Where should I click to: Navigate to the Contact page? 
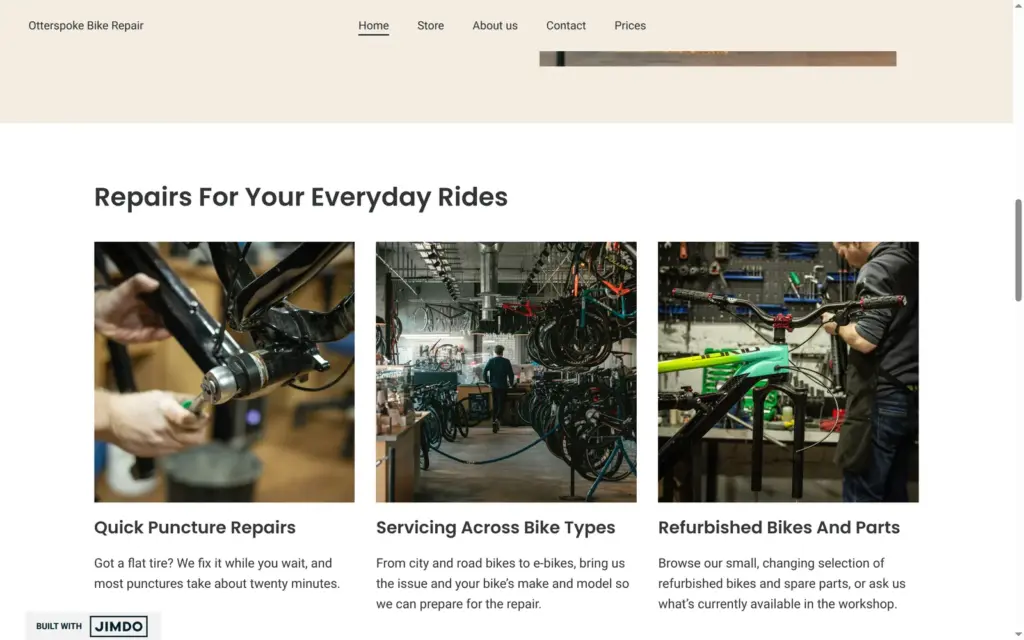click(x=566, y=25)
